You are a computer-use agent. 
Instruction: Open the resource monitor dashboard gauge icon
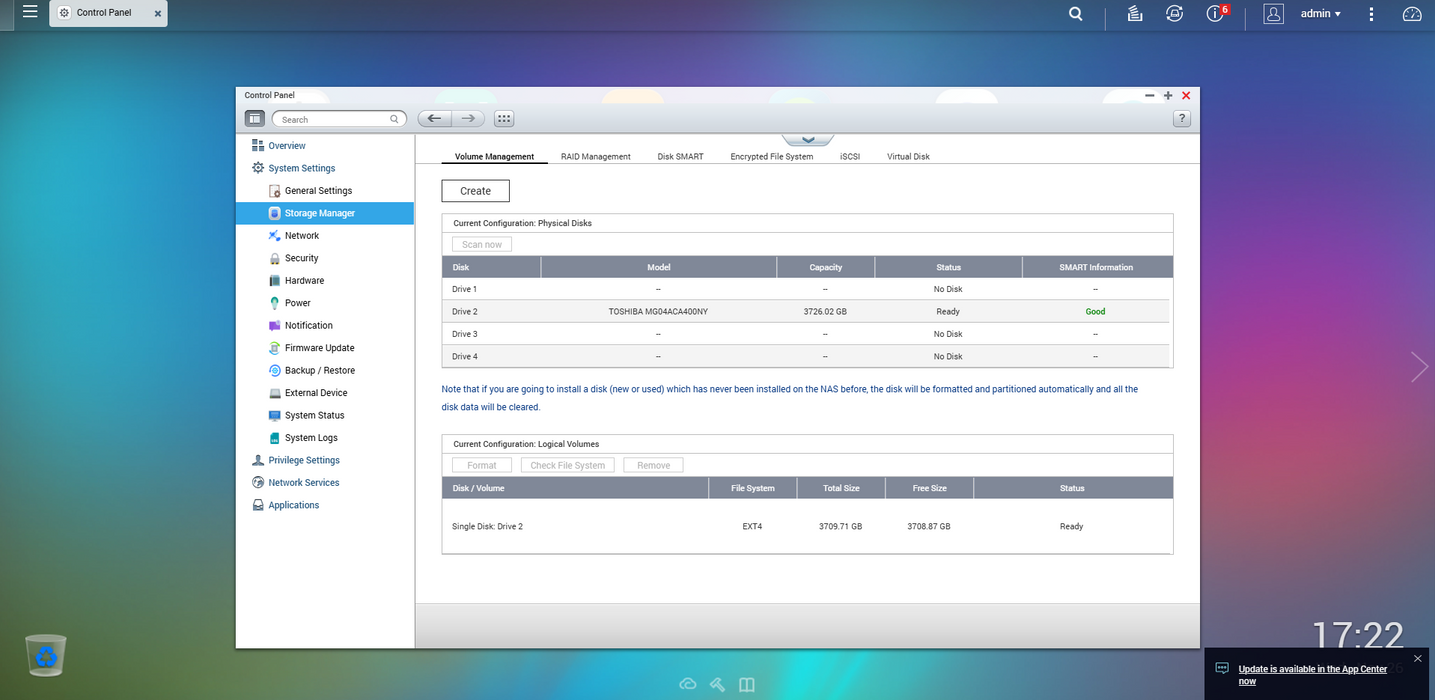tap(1411, 14)
